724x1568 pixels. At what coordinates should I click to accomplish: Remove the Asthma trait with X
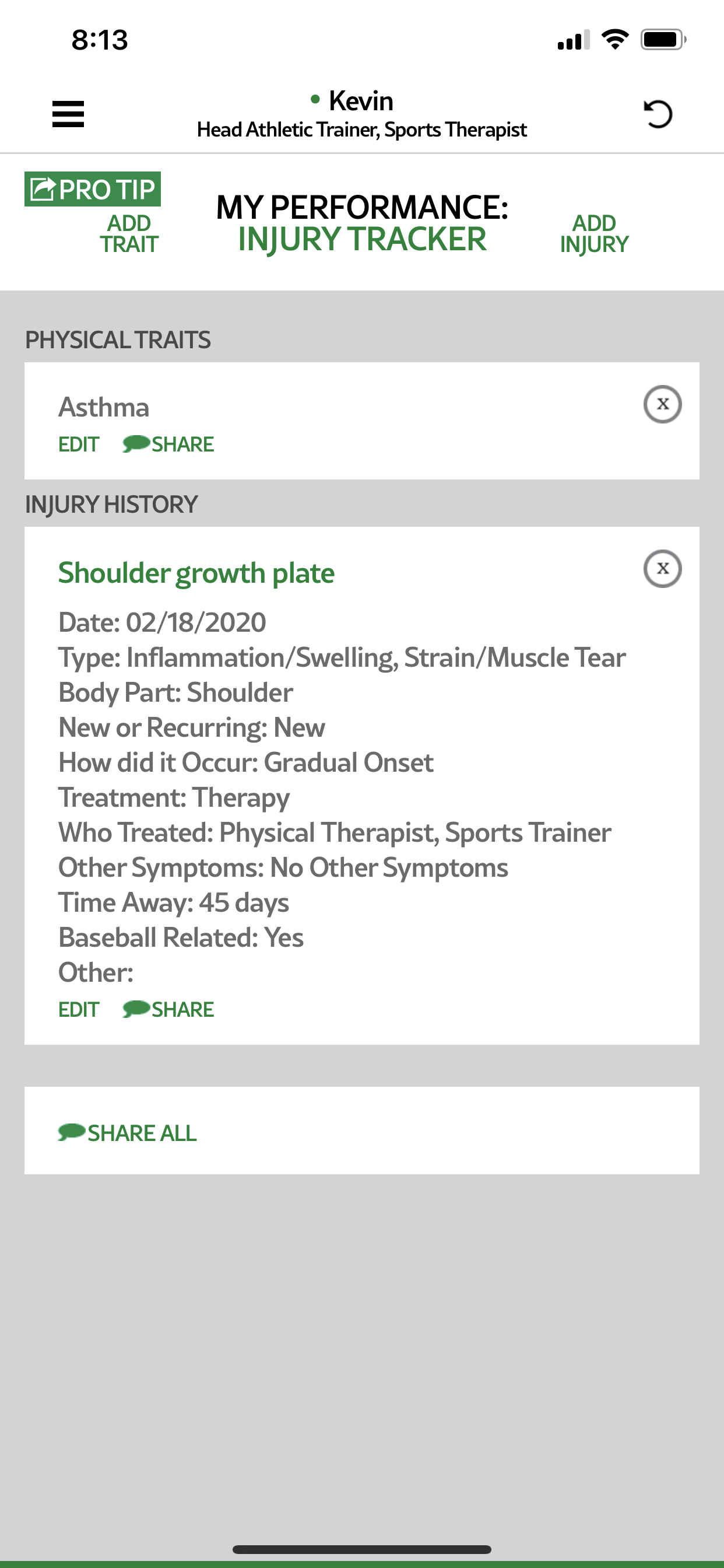click(662, 404)
